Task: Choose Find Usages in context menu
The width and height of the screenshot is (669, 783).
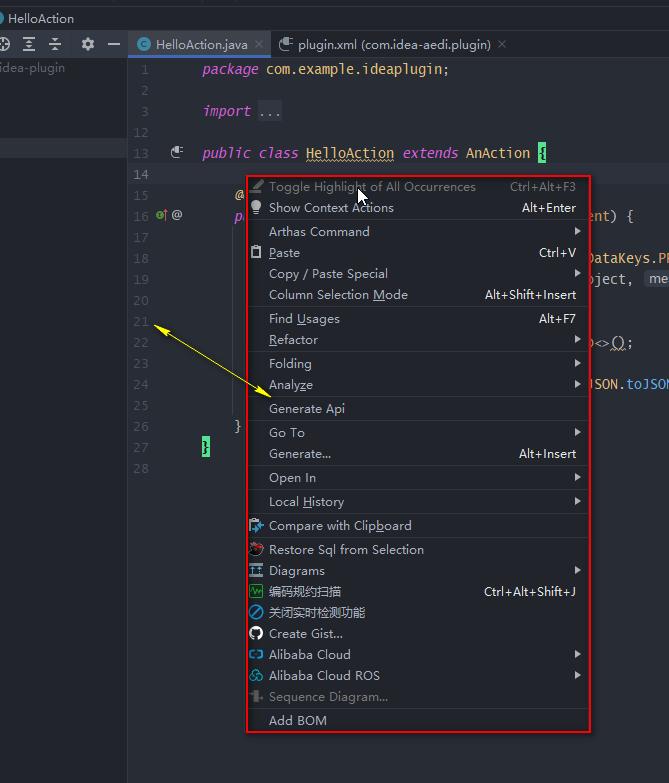Action: click(418, 318)
